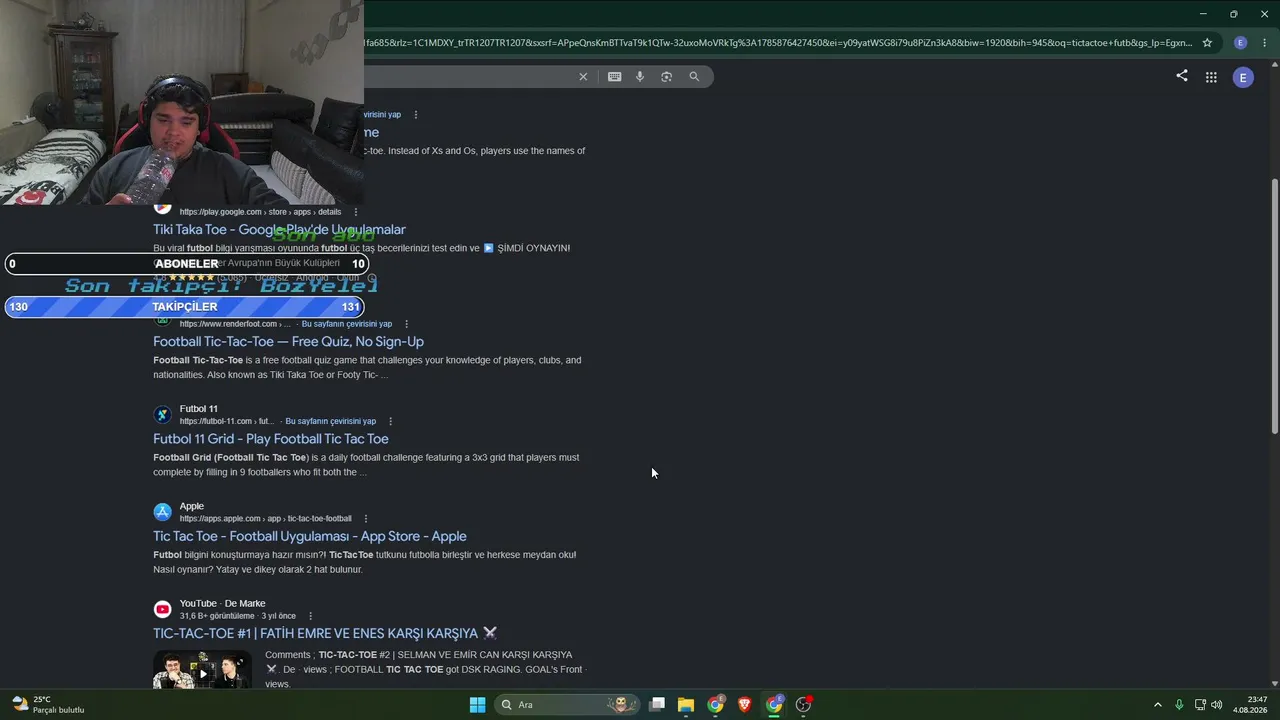Translate the futbol-11.com result page
Image resolution: width=1280 pixels, height=720 pixels.
(331, 421)
